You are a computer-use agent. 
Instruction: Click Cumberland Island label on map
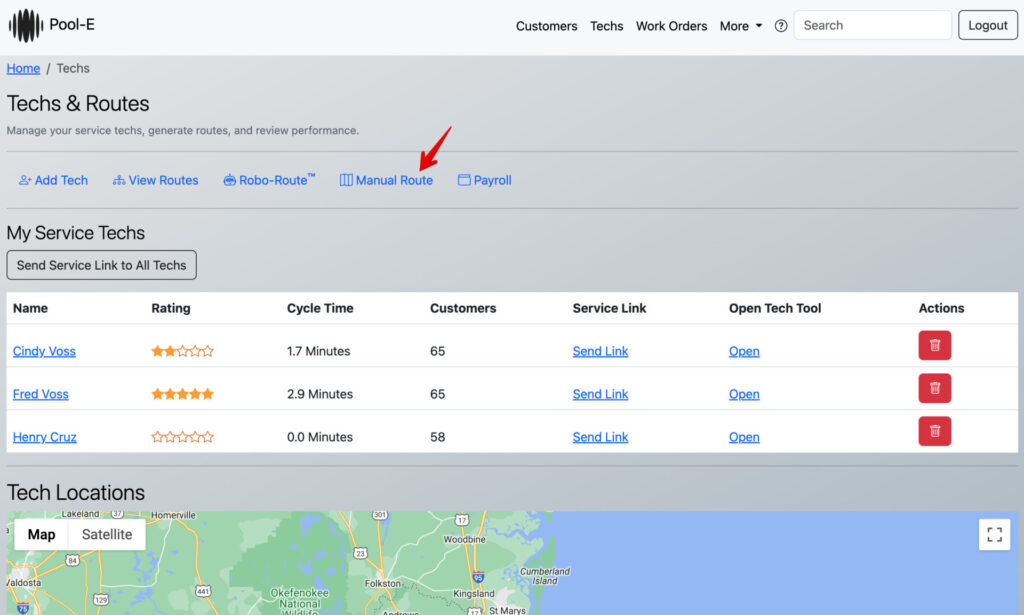[545, 576]
